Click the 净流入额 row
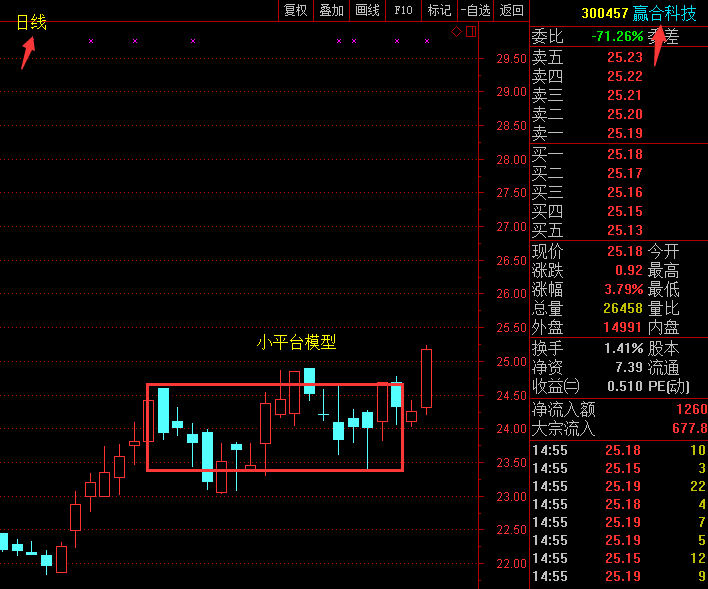Image resolution: width=708 pixels, height=589 pixels. tap(619, 409)
